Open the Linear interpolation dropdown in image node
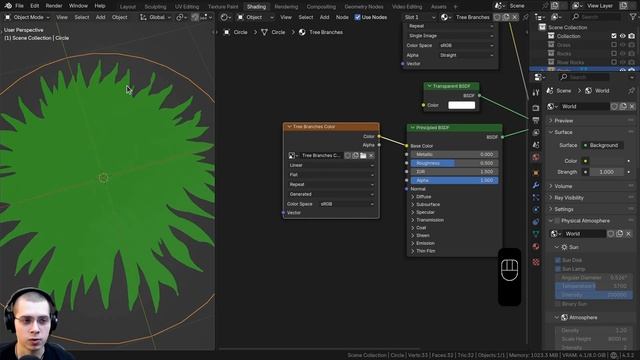Image resolution: width=640 pixels, height=360 pixels. (x=331, y=165)
